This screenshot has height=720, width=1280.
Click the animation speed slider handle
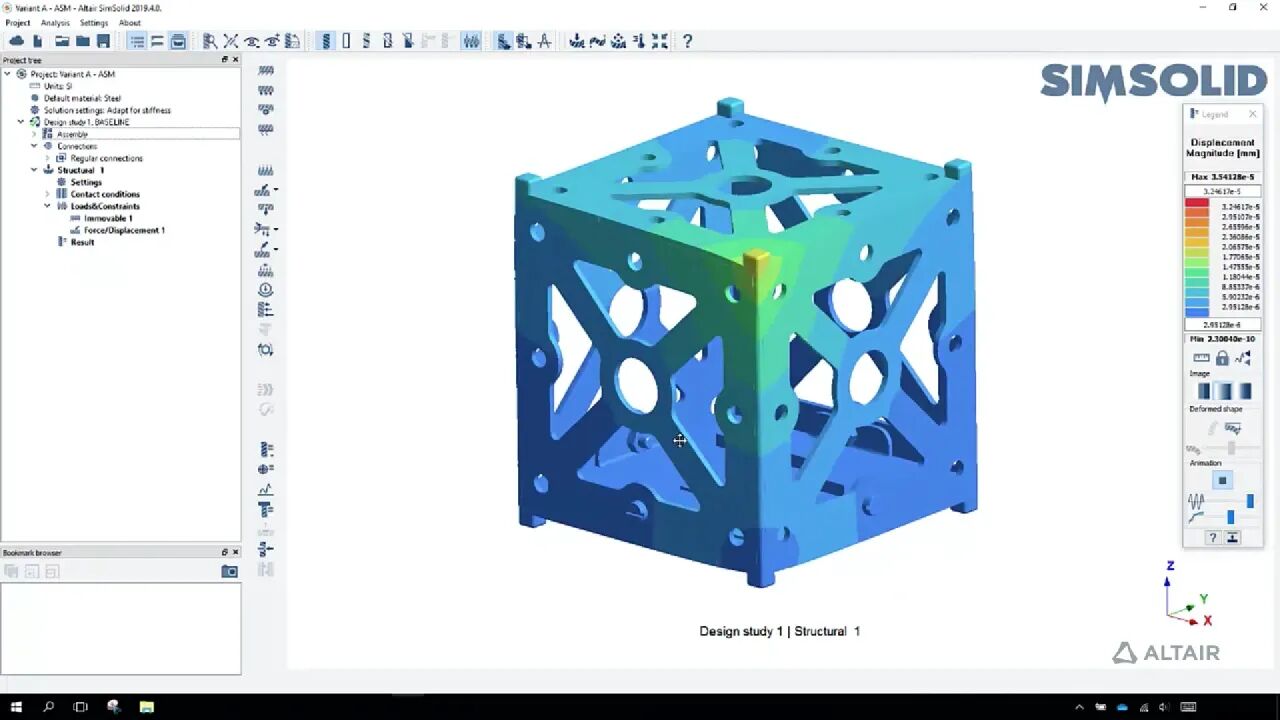(1250, 500)
